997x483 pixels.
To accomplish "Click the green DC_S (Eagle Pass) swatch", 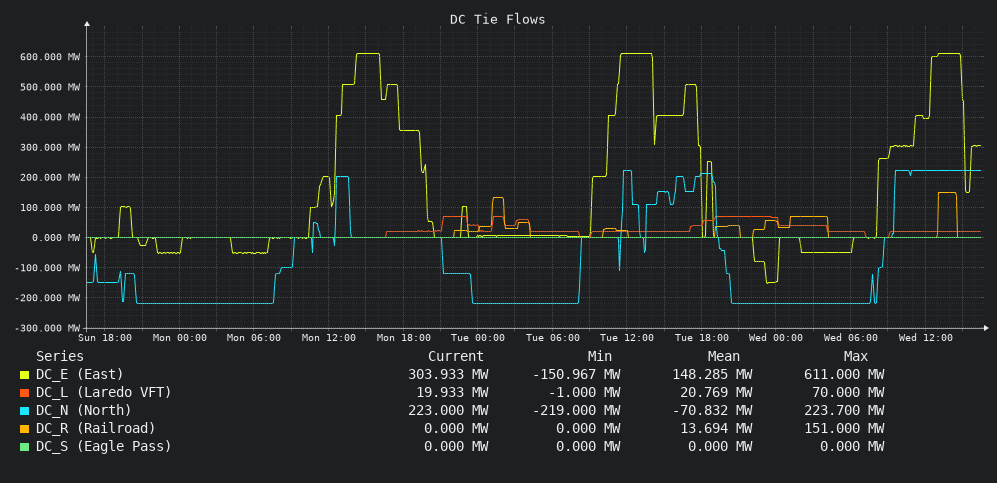I will pyautogui.click(x=24, y=447).
